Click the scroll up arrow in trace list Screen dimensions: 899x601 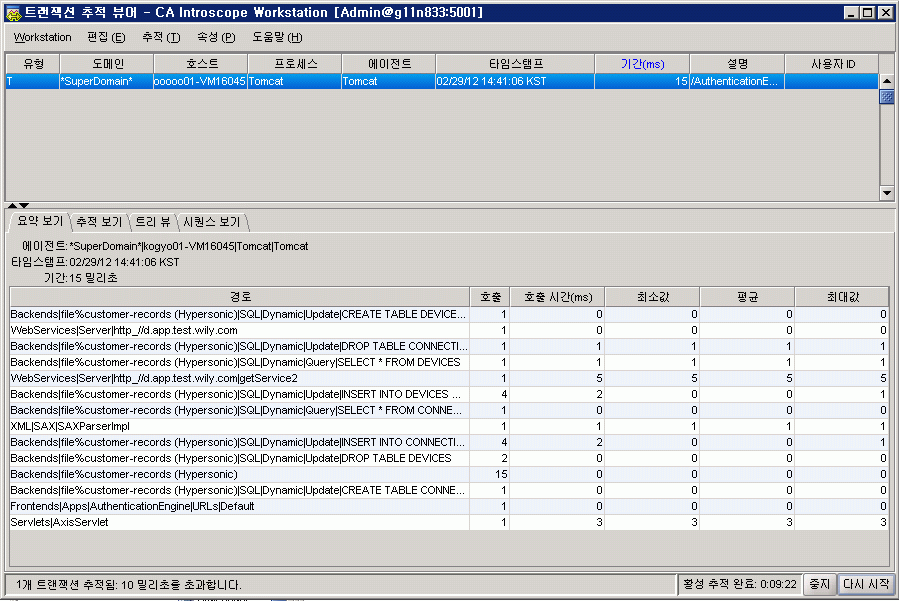pyautogui.click(x=886, y=81)
